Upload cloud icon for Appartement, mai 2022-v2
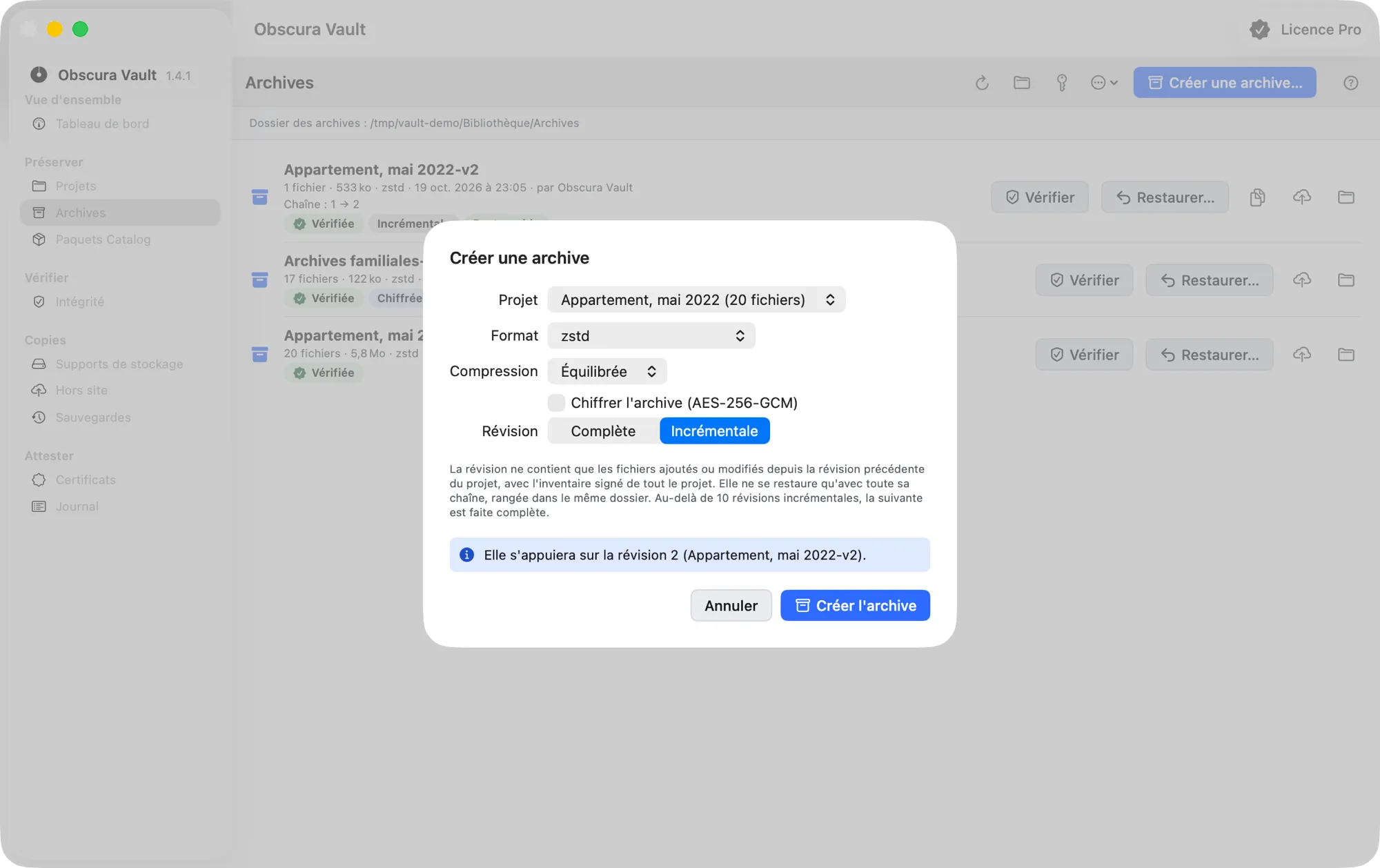Viewport: 1380px width, 868px height. [1302, 197]
